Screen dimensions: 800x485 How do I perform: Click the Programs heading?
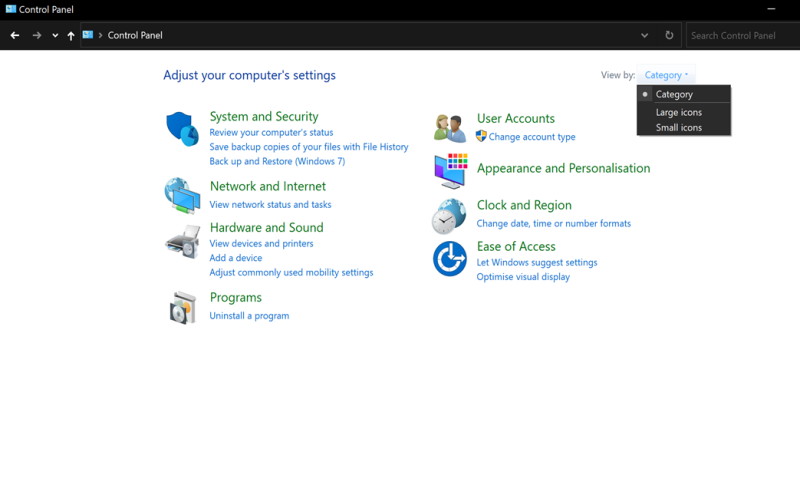tap(236, 297)
